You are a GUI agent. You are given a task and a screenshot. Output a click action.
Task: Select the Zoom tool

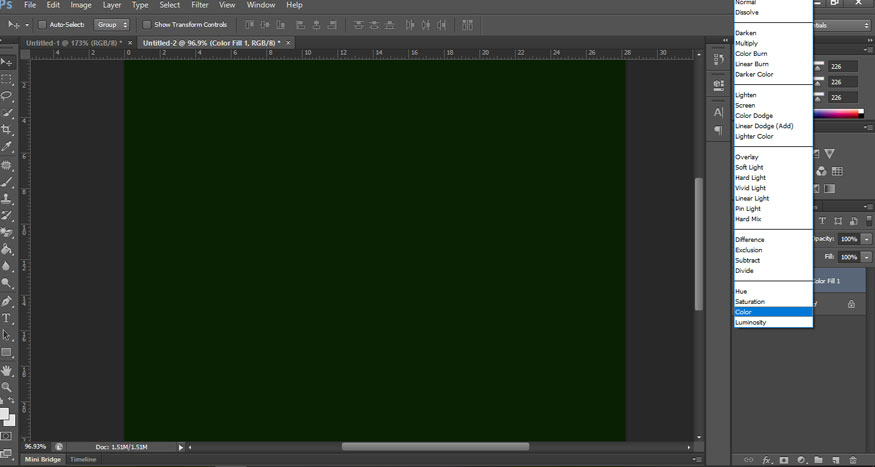tap(7, 387)
